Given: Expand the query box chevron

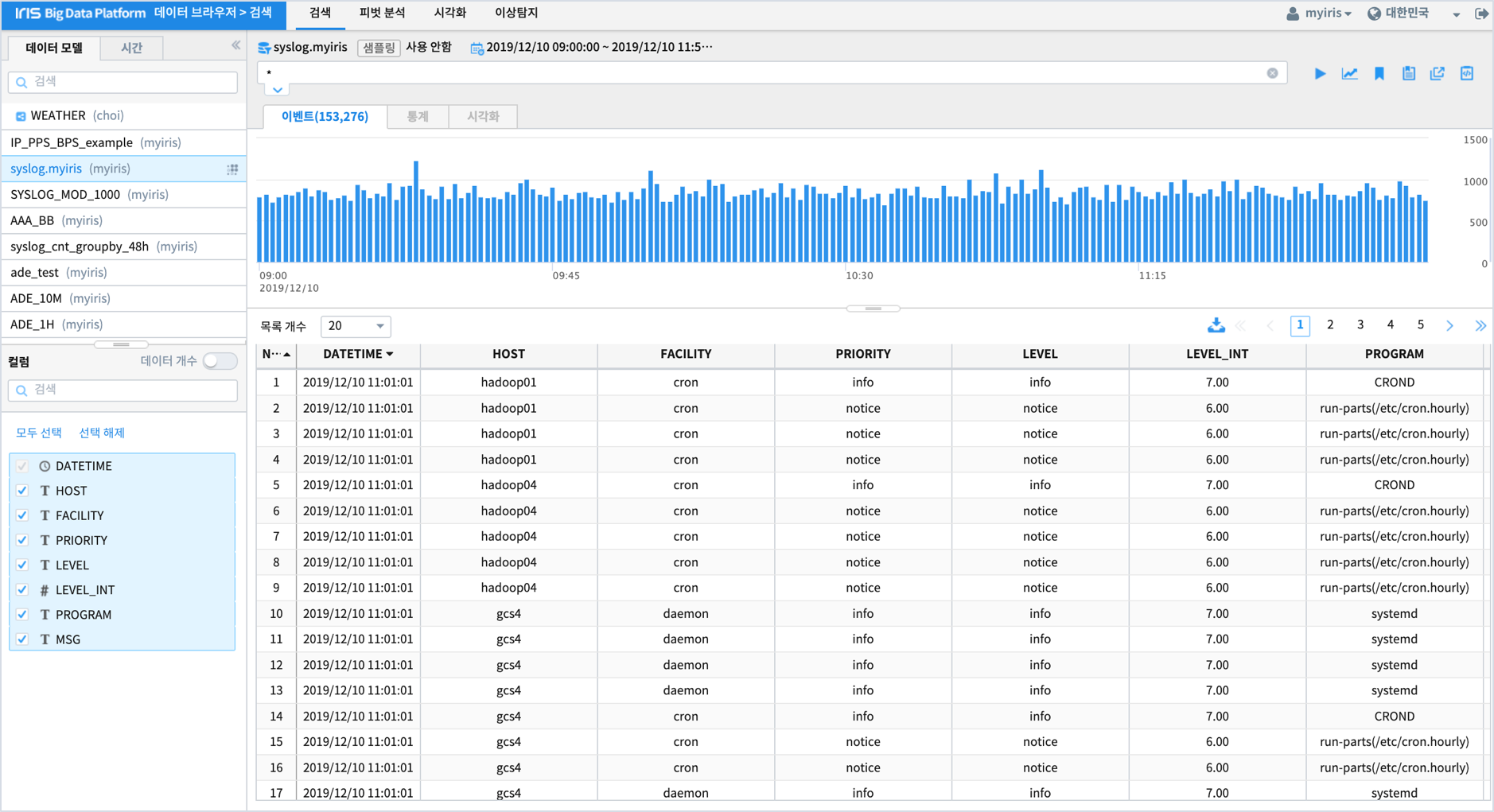Looking at the screenshot, I should pos(277,89).
